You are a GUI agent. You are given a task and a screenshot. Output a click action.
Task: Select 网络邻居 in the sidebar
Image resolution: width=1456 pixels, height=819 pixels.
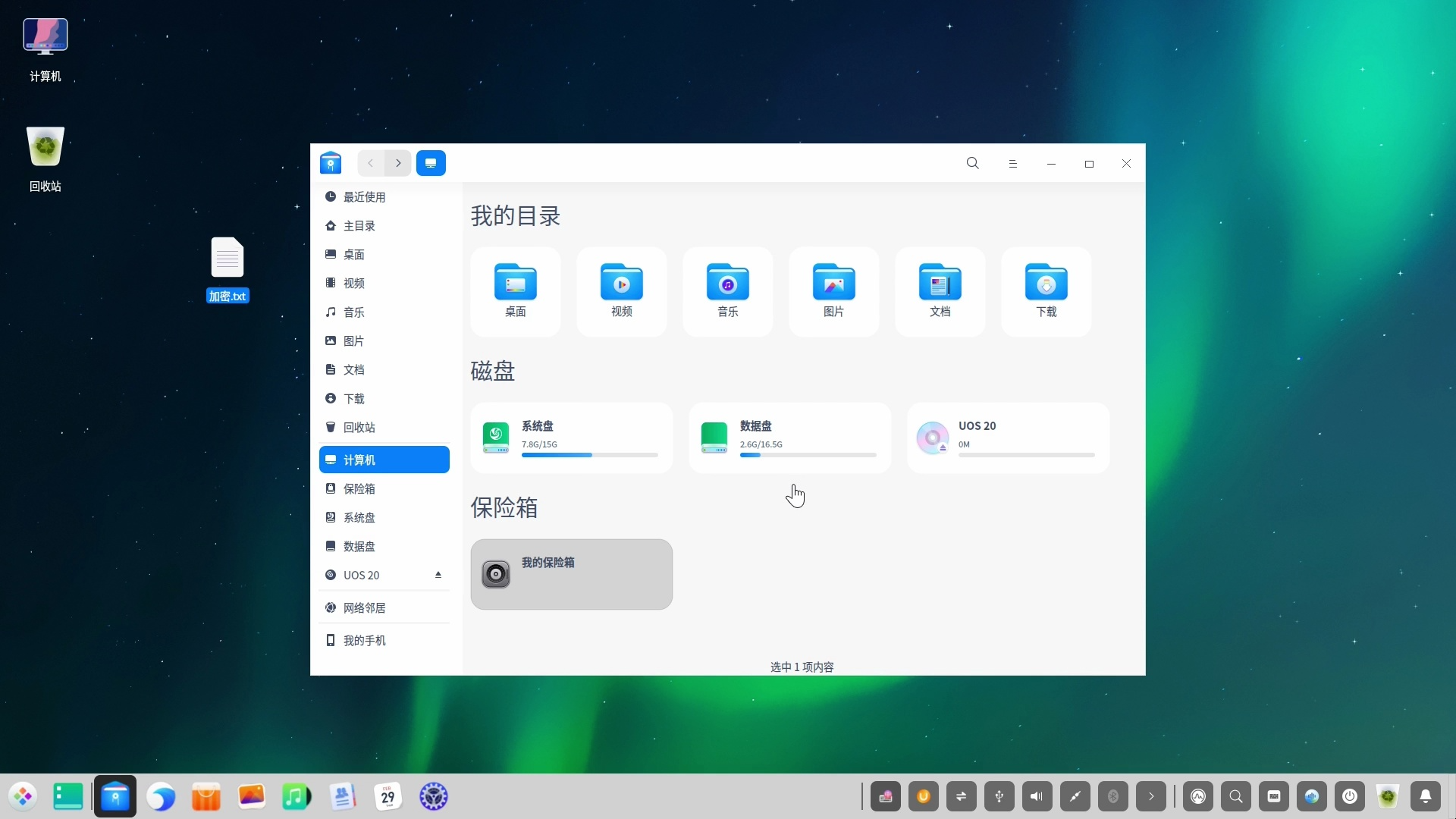click(384, 608)
